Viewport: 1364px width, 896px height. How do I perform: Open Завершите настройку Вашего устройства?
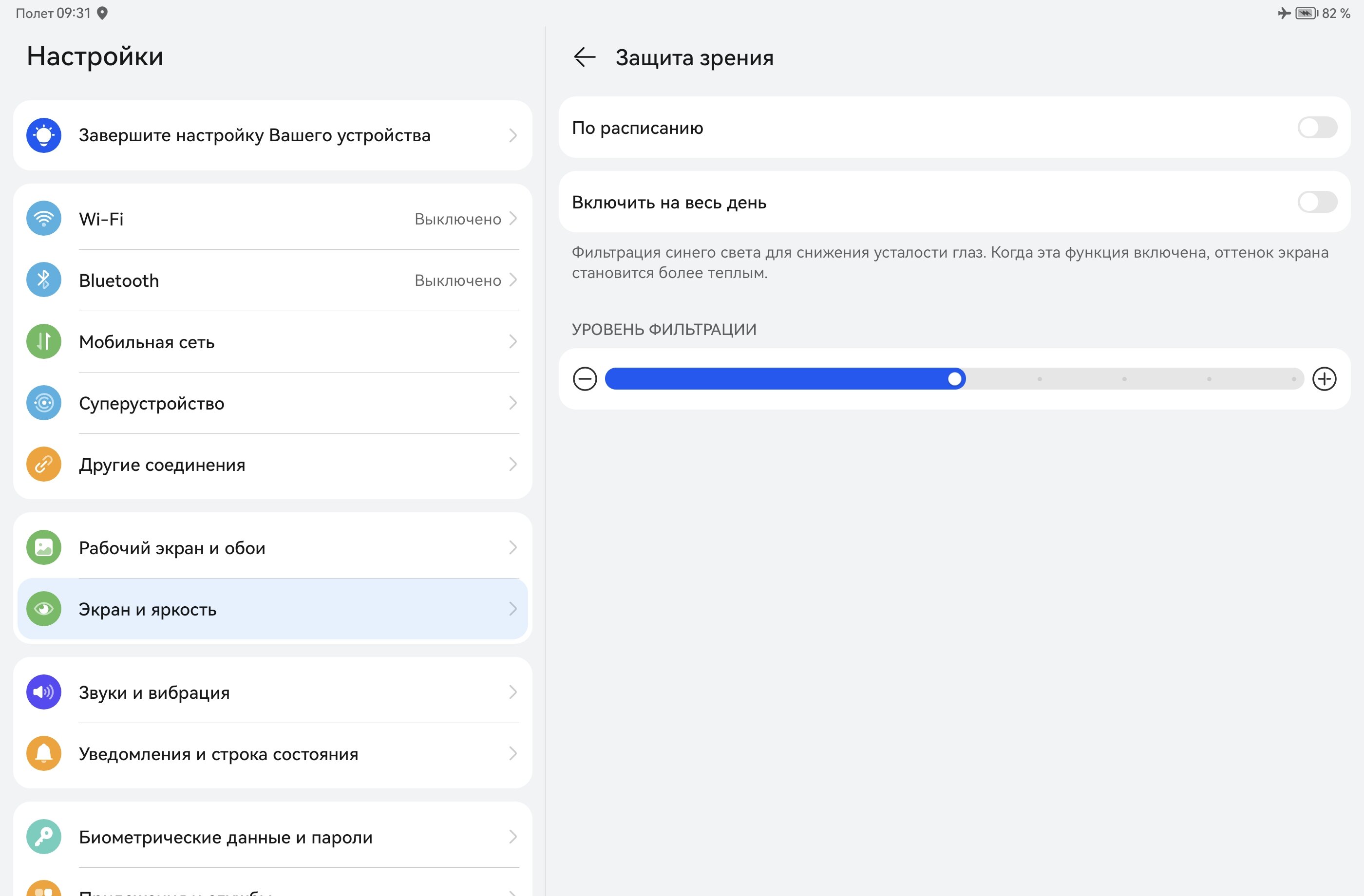click(x=273, y=135)
